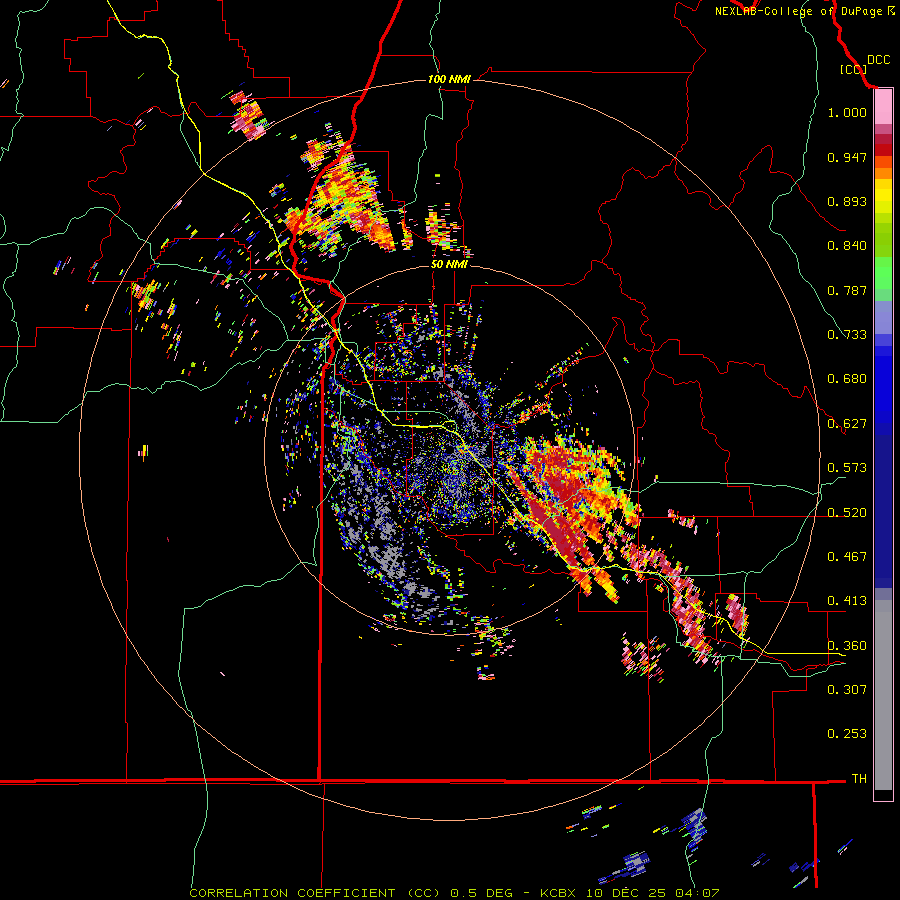Screen dimensions: 900x900
Task: Click the 0.893 legend value
Action: [x=847, y=201]
